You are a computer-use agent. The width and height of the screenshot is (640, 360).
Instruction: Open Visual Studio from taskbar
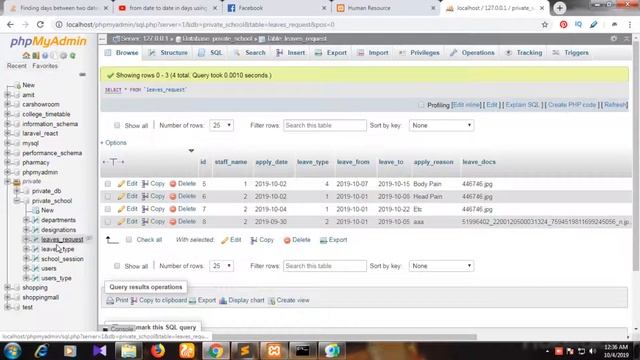100,351
